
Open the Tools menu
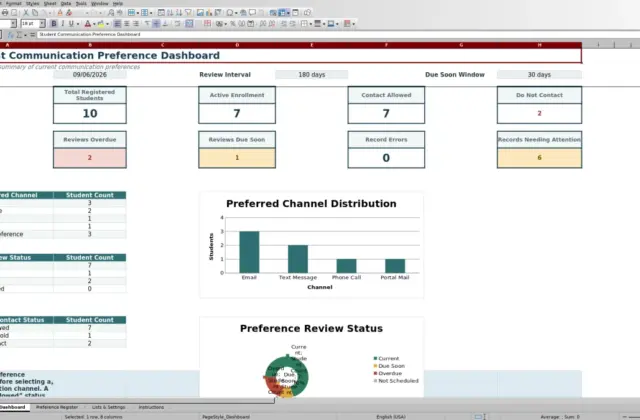(81, 3)
